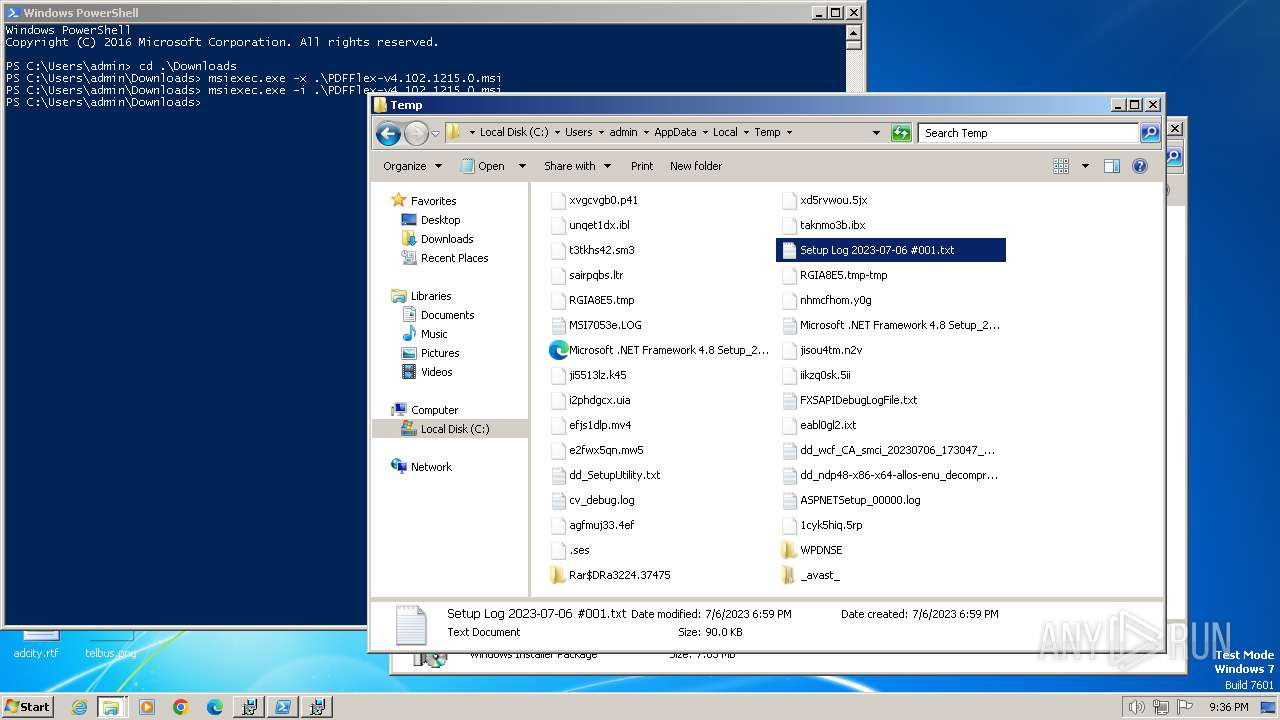Click Local Disk (C:) in address breadcrumb
Screen dimensions: 1280x720
tap(514, 132)
